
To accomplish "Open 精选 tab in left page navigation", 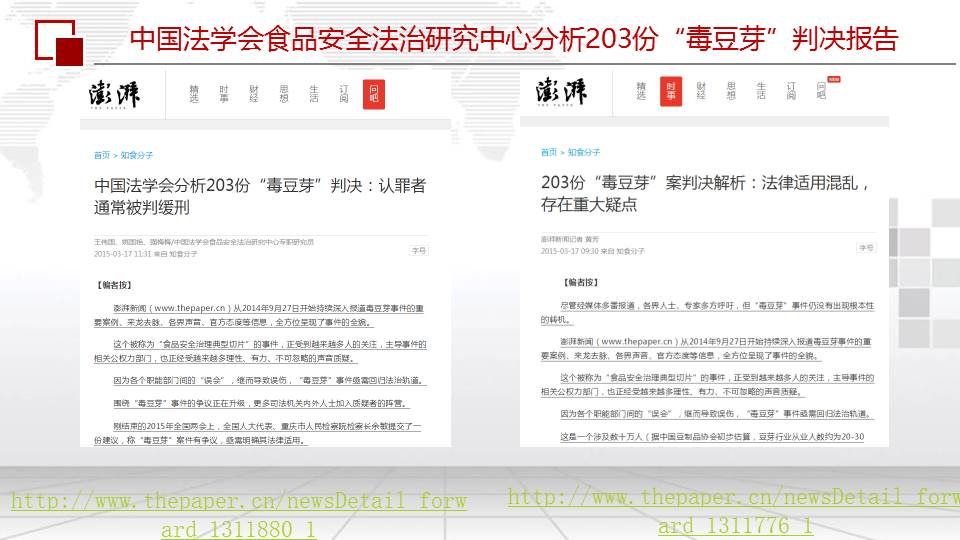I will (x=195, y=94).
